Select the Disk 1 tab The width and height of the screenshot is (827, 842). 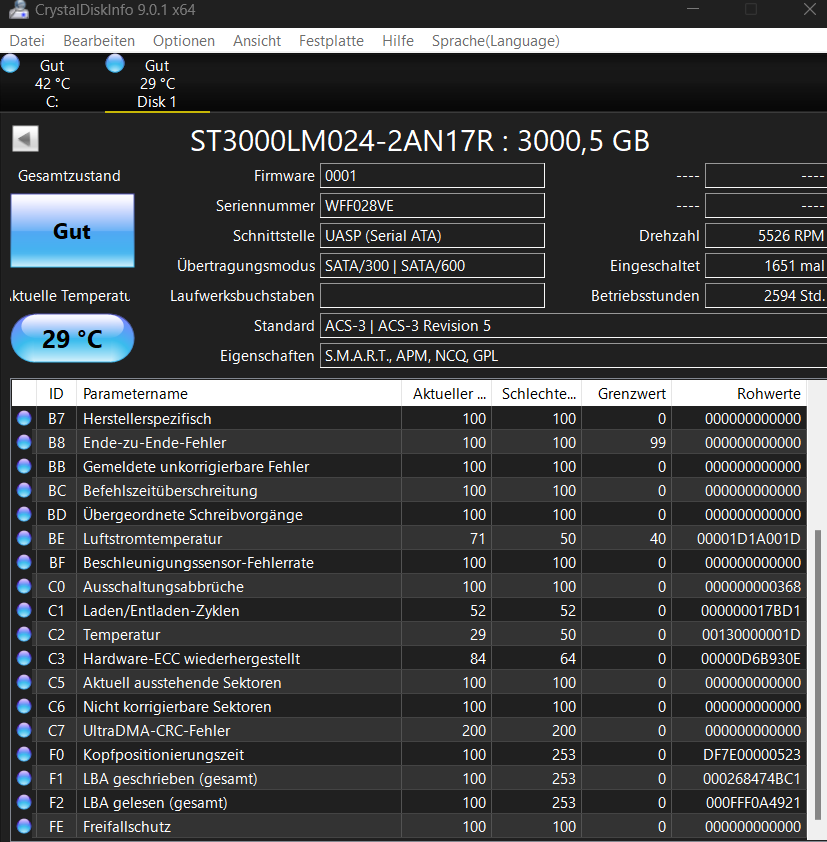click(157, 83)
